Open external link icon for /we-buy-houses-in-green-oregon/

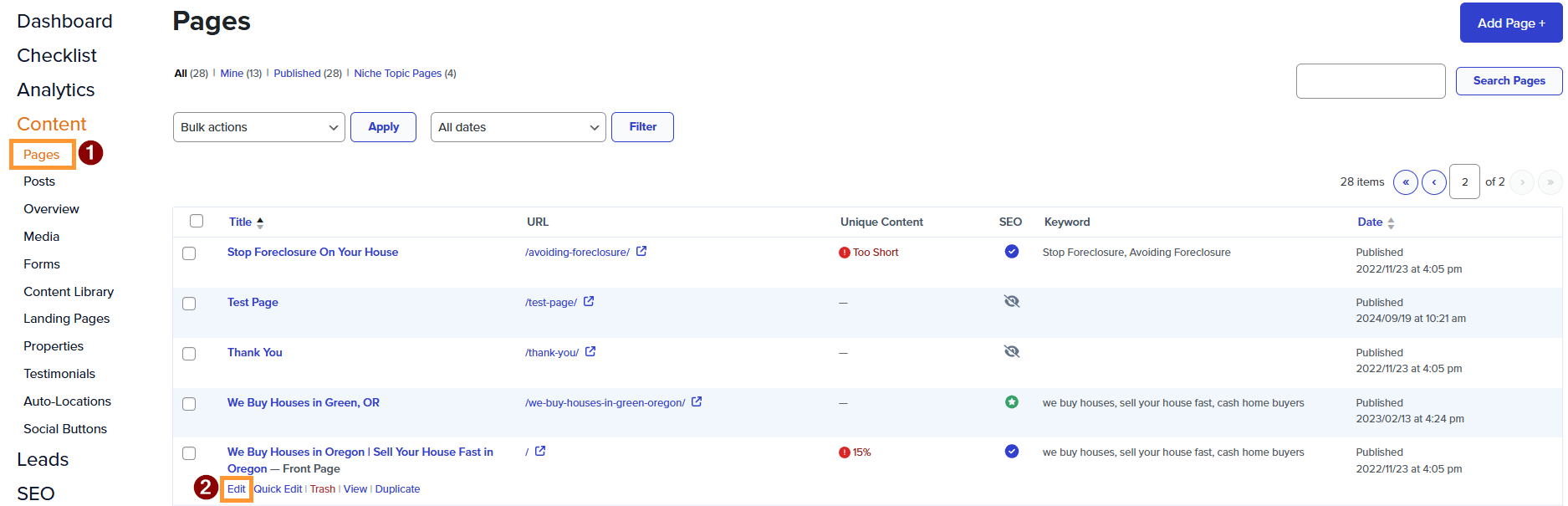[697, 401]
